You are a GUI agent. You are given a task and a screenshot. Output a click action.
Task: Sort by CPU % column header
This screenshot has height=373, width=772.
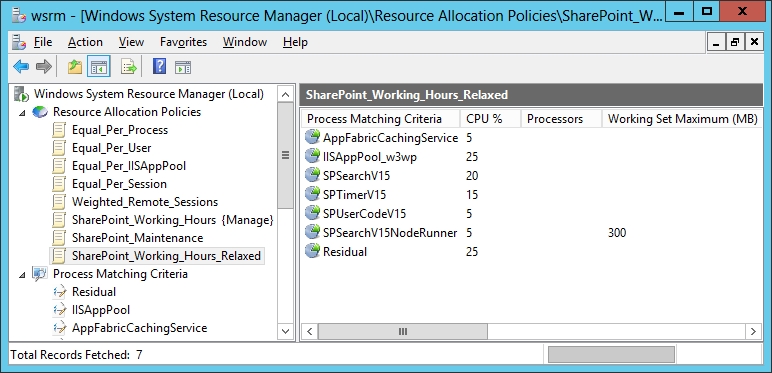click(490, 119)
